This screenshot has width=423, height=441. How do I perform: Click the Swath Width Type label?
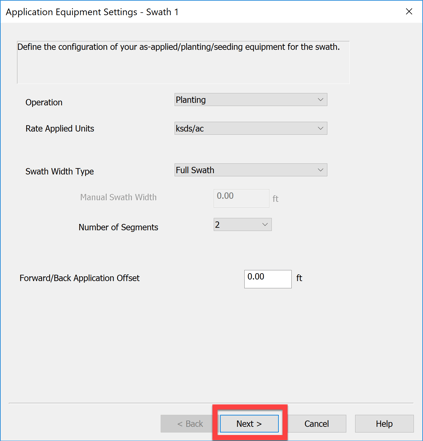coord(60,171)
